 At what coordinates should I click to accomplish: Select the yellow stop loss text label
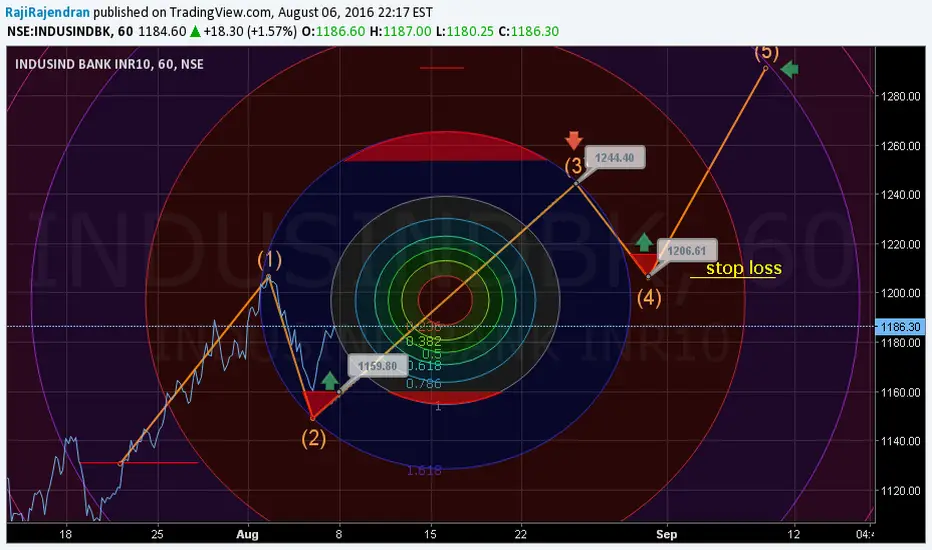(744, 268)
